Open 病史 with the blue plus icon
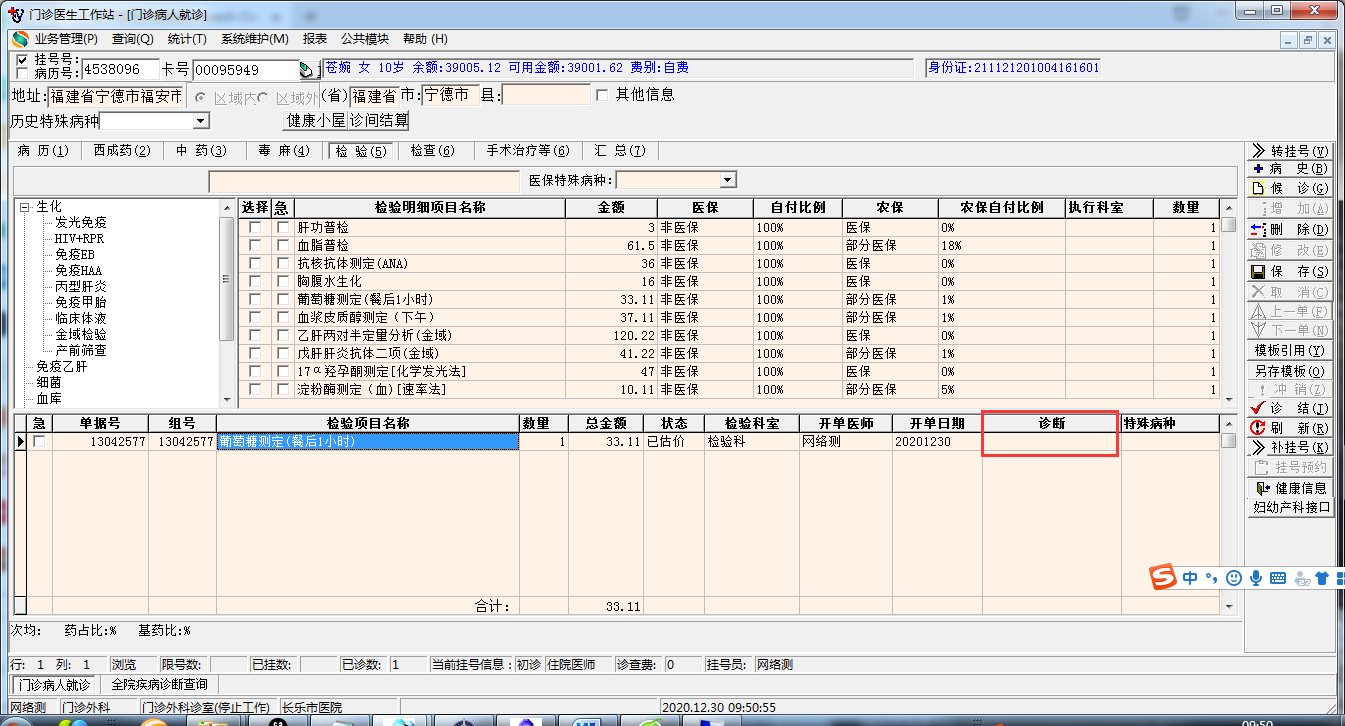 (1290, 170)
